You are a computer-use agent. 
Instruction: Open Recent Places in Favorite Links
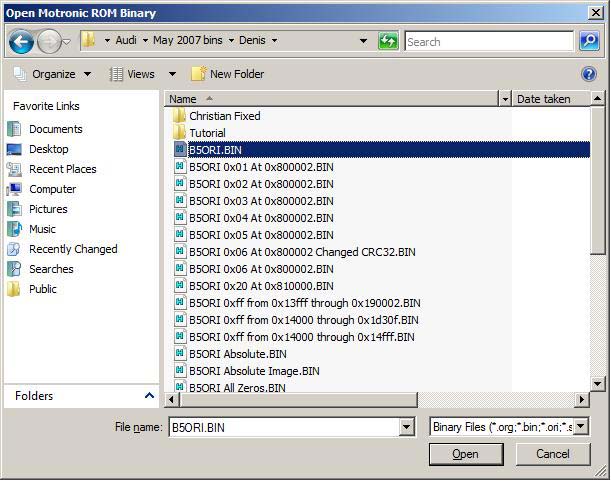(x=62, y=169)
